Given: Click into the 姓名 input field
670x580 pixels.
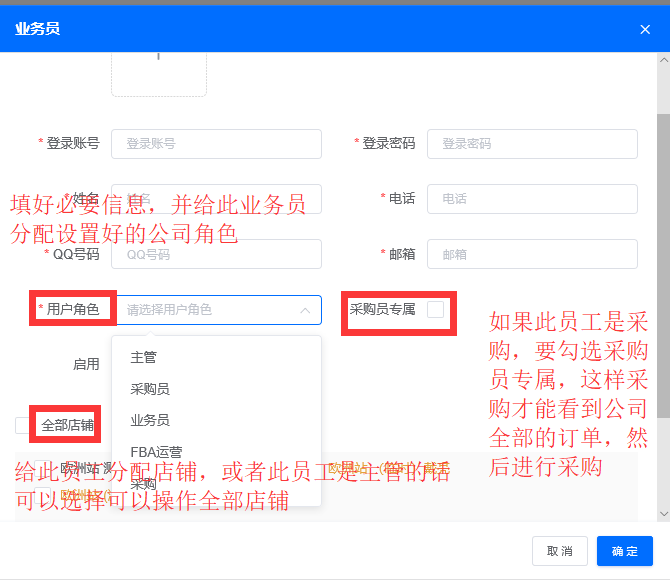Looking at the screenshot, I should pyautogui.click(x=216, y=199).
